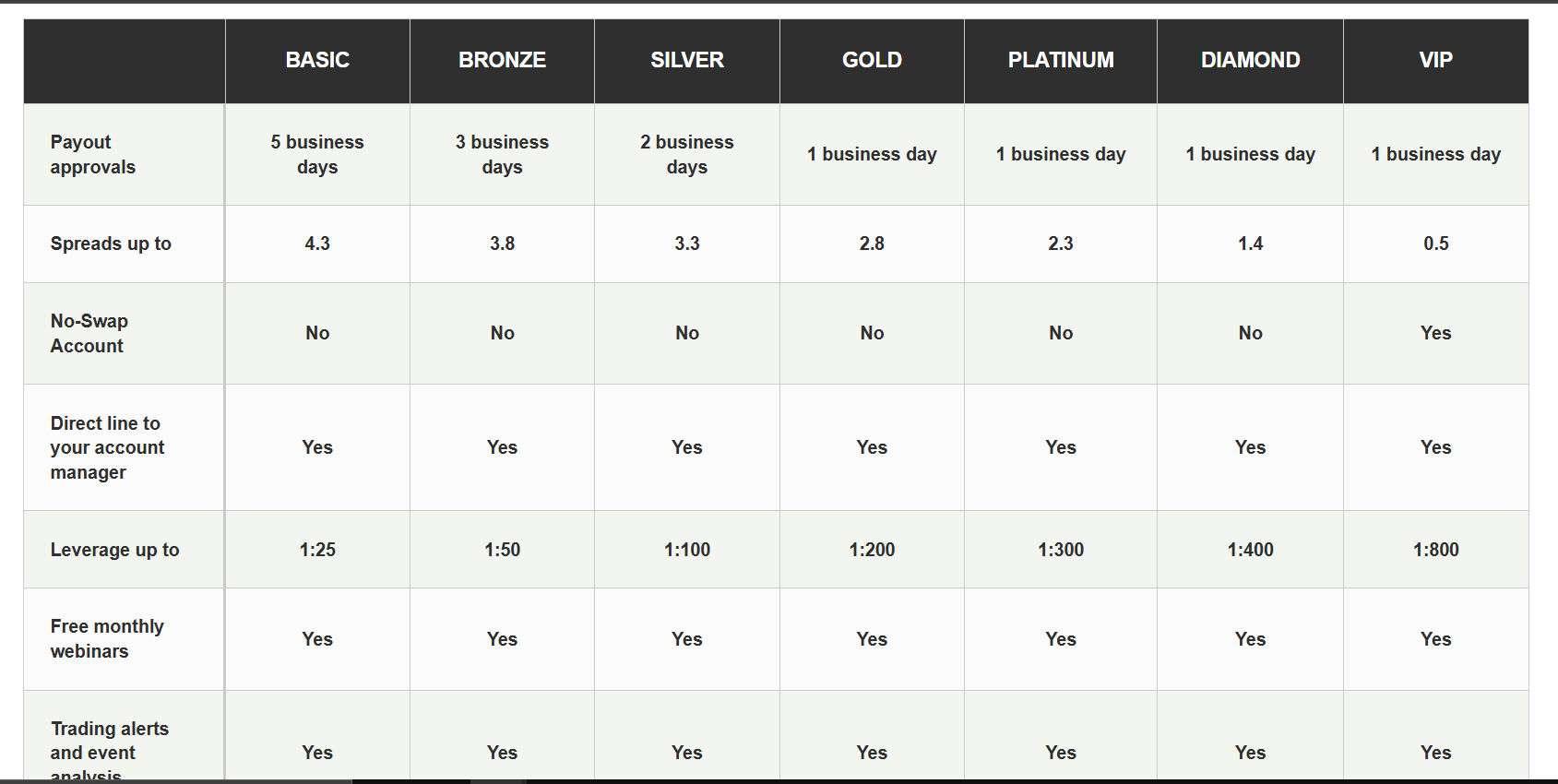Screen dimensions: 1558x784
Task: Click the BRONZE column header
Action: coord(502,60)
